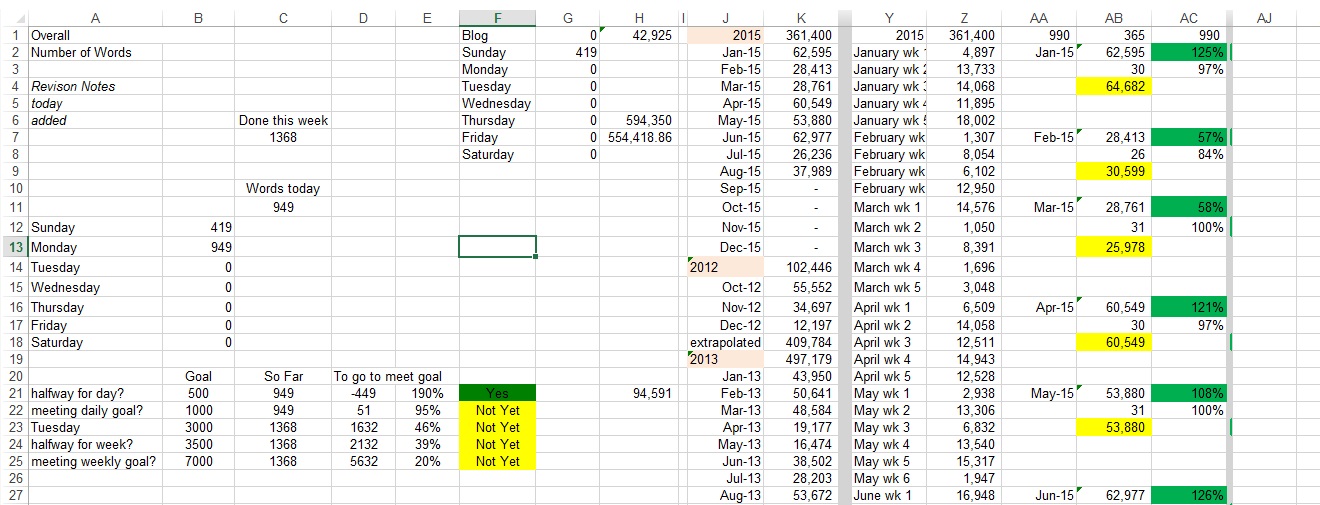The height and width of the screenshot is (505, 1320).
Task: Select the 'Done this week' cell
Action: [283, 120]
